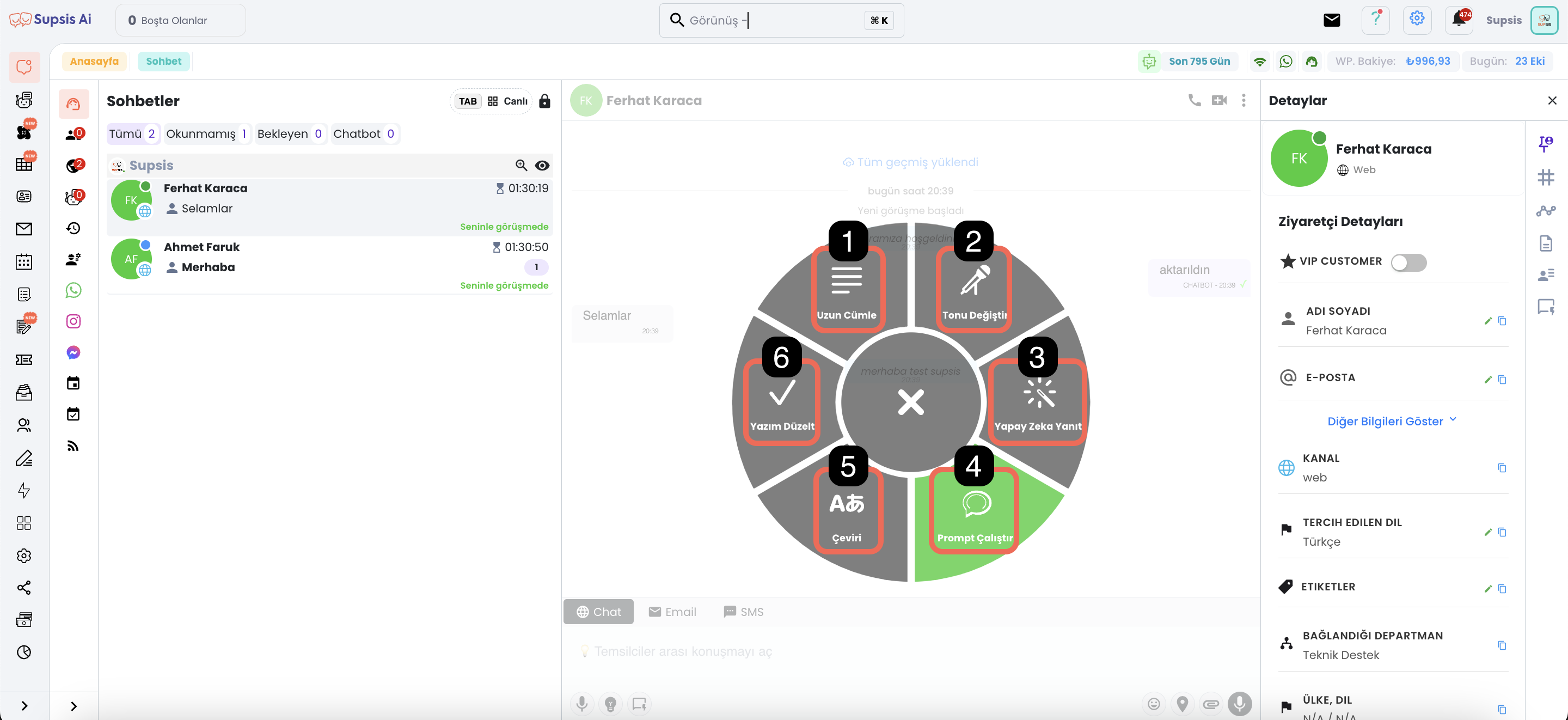
Task: Switch to the Sohbet tab
Action: [163, 61]
